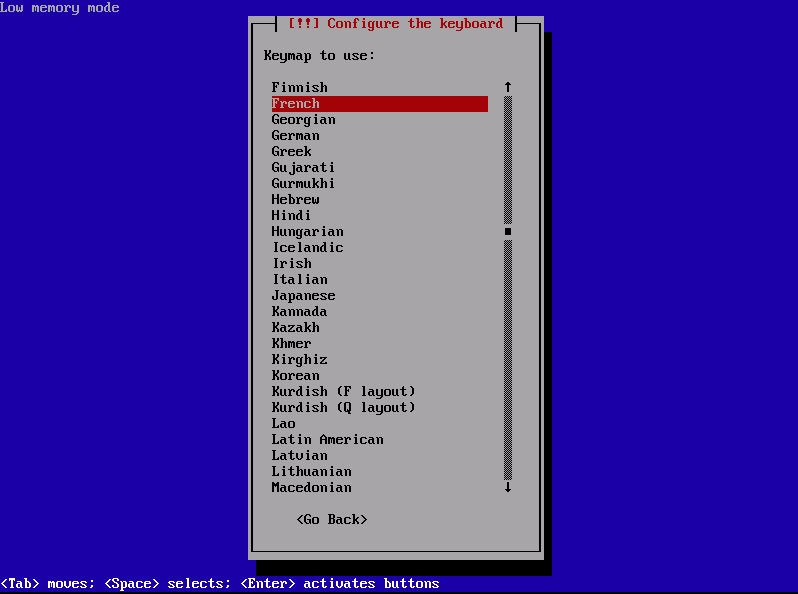Choose Latin American keymap
The width and height of the screenshot is (798, 594).
(x=380, y=439)
